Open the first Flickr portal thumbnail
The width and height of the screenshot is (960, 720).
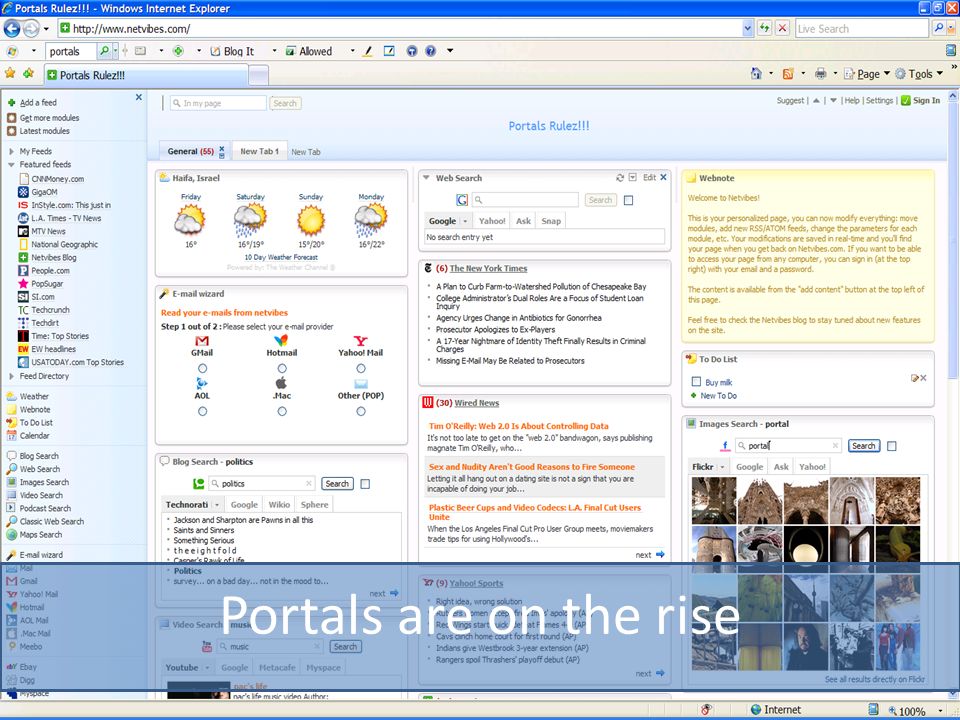(713, 500)
